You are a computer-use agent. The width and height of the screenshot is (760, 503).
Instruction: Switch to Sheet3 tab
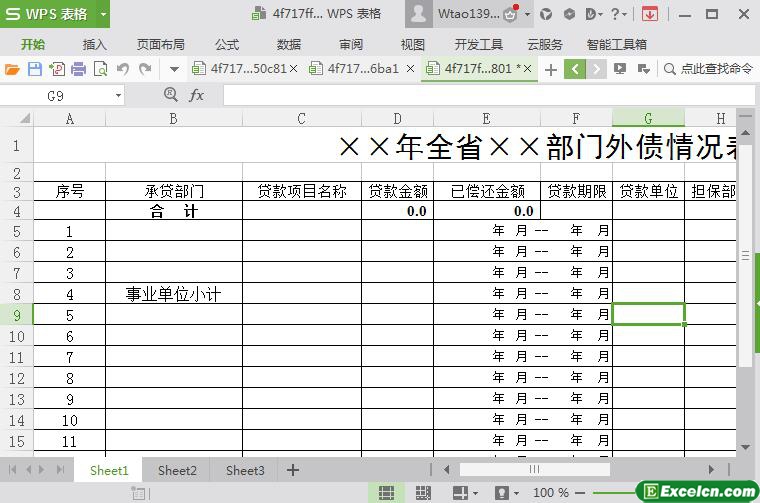pos(245,470)
